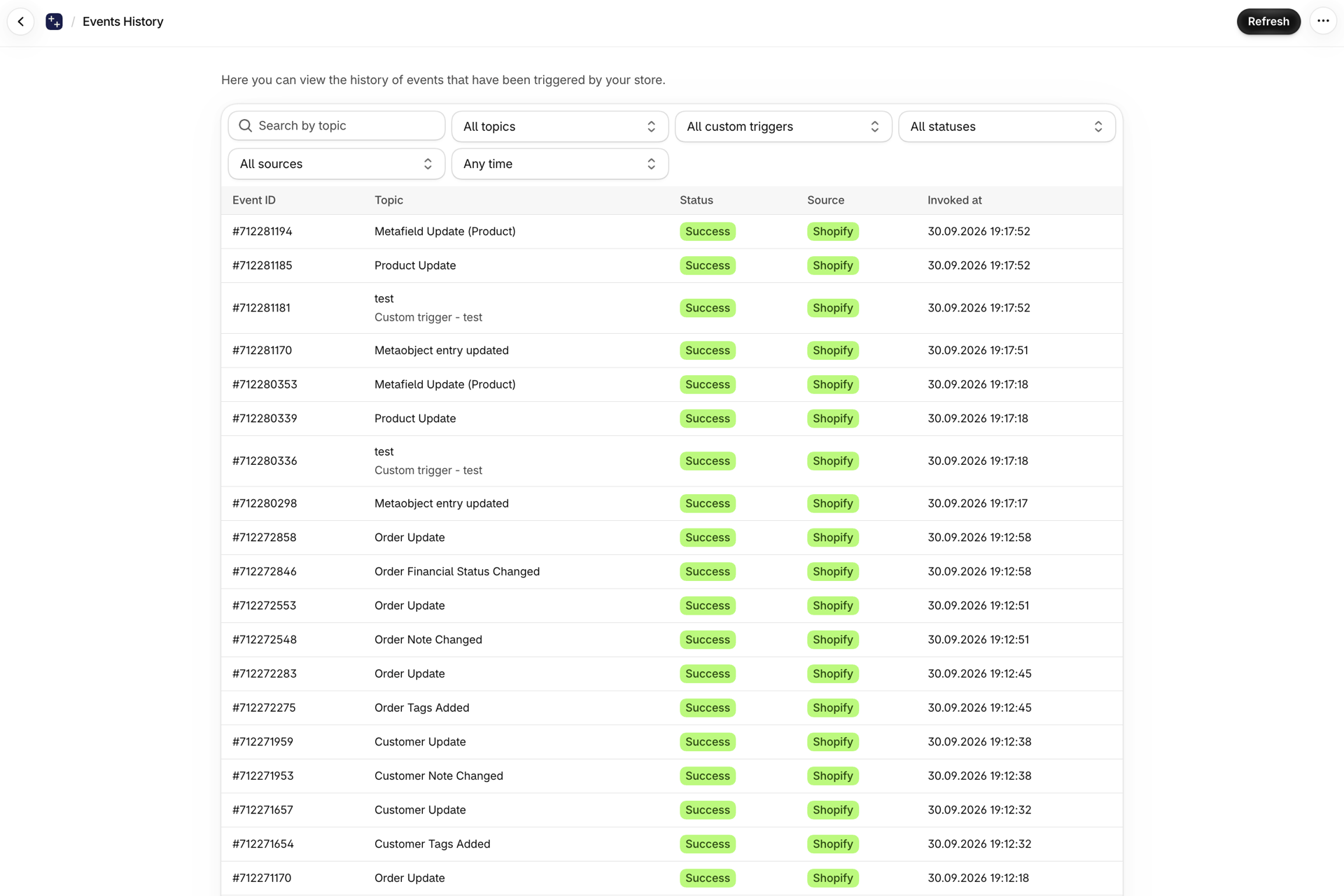This screenshot has width=1344, height=896.
Task: Click Success badge in row #712272846
Action: (708, 571)
